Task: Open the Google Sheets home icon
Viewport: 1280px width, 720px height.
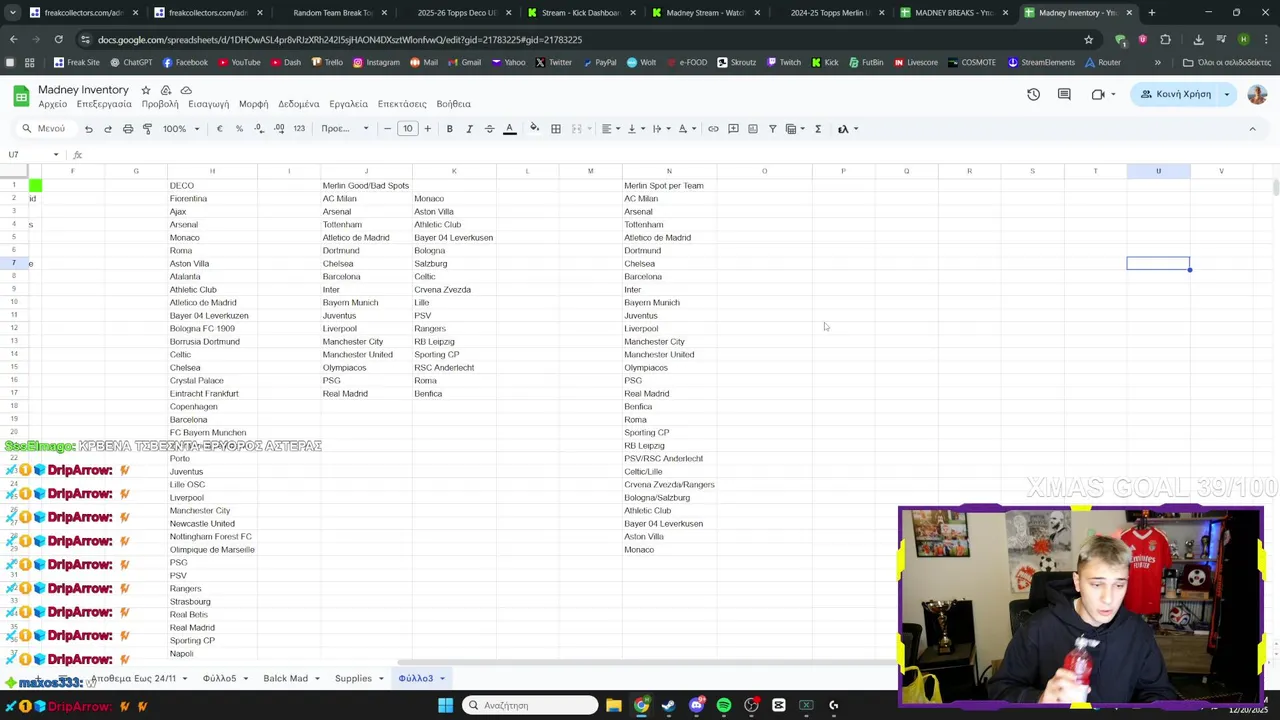Action: point(21,96)
